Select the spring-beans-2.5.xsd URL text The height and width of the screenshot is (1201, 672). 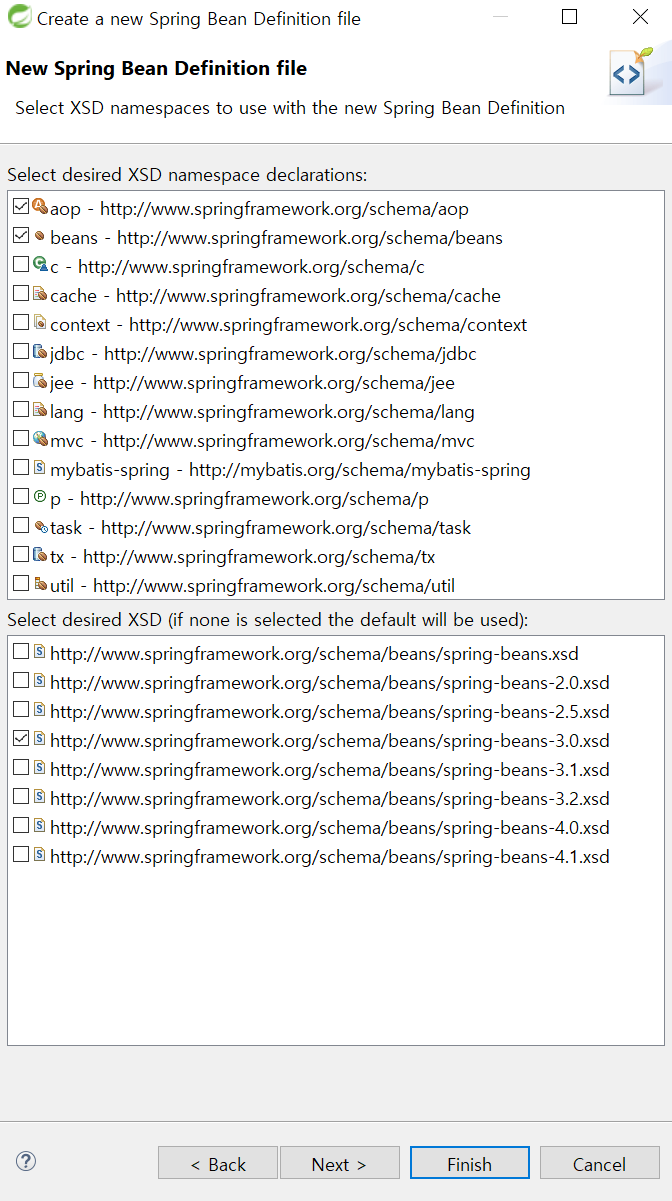click(330, 712)
